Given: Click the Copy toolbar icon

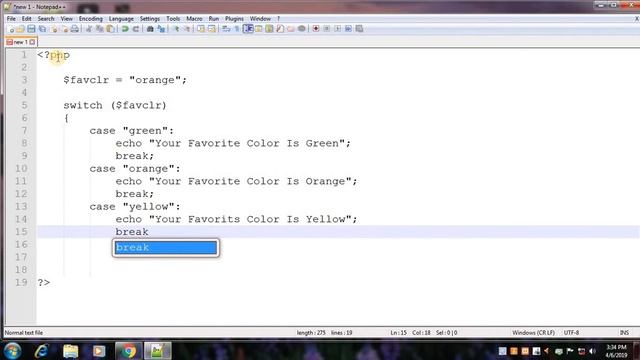Looking at the screenshot, I should [x=100, y=29].
